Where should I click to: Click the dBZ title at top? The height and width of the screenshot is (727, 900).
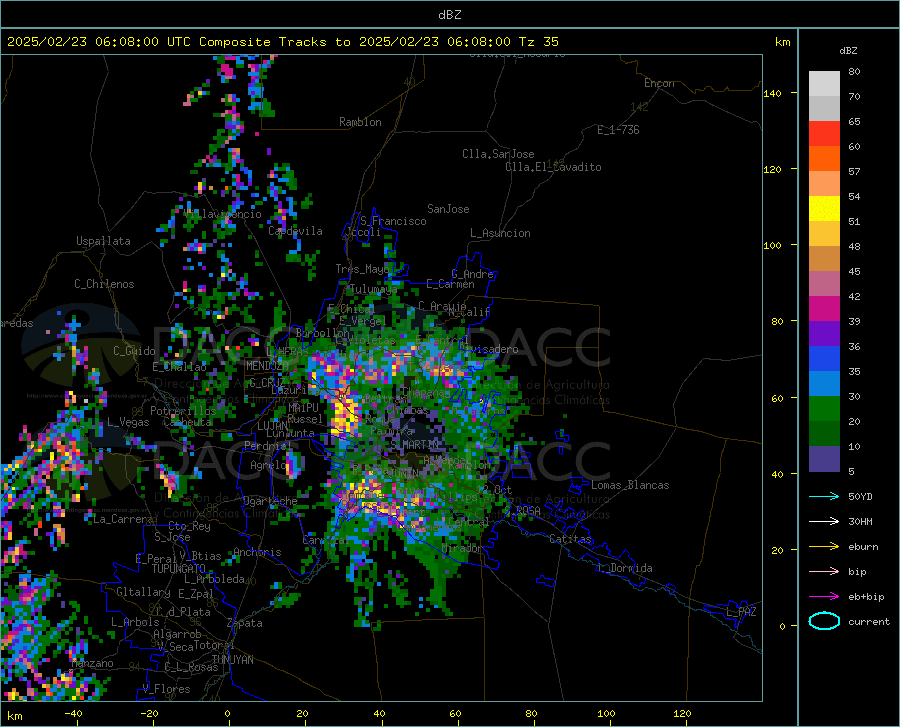pos(449,15)
